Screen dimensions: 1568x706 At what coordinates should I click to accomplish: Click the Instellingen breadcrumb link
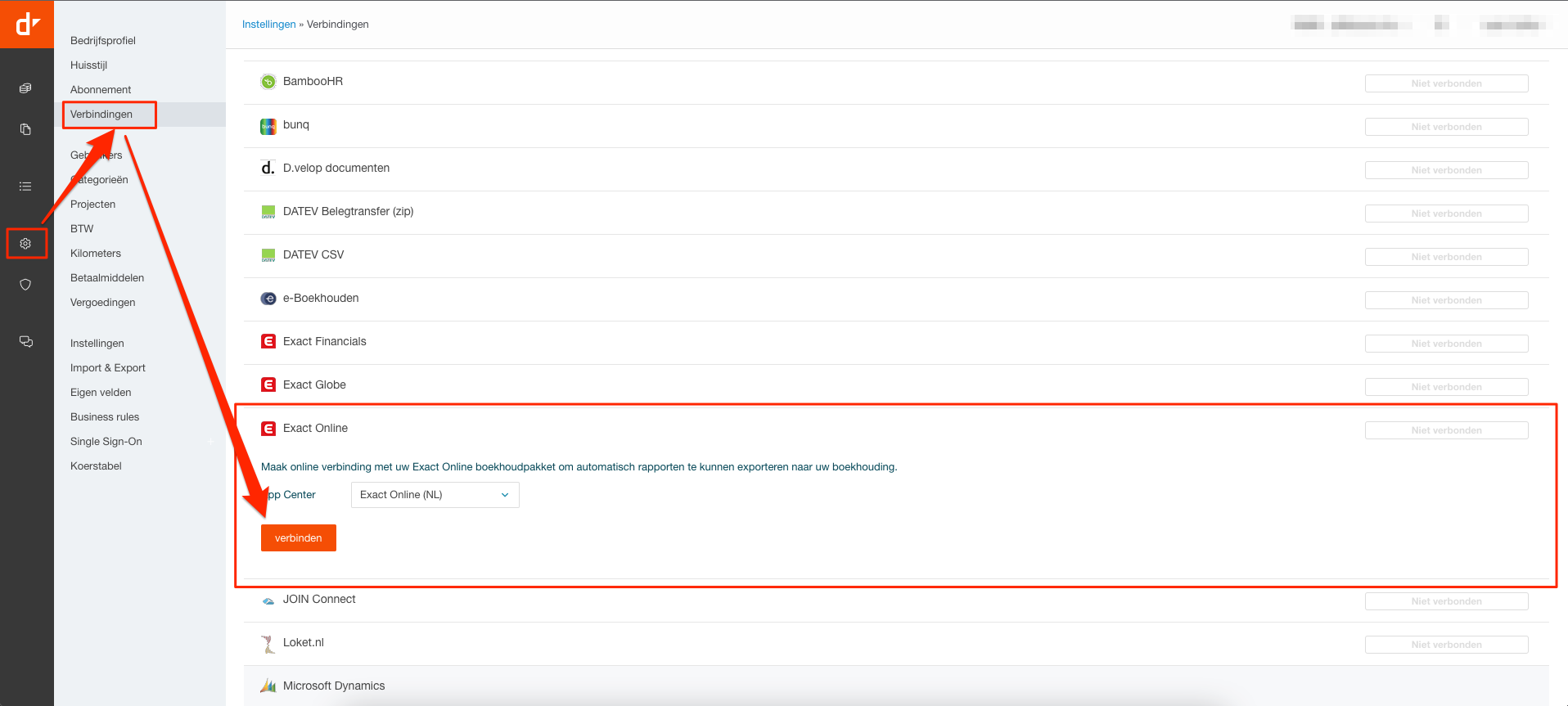point(269,24)
